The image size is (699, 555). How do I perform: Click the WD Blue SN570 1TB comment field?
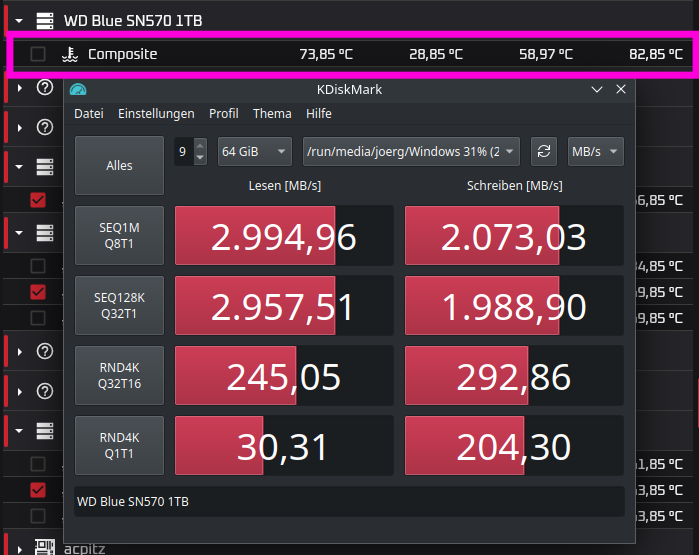click(x=349, y=502)
